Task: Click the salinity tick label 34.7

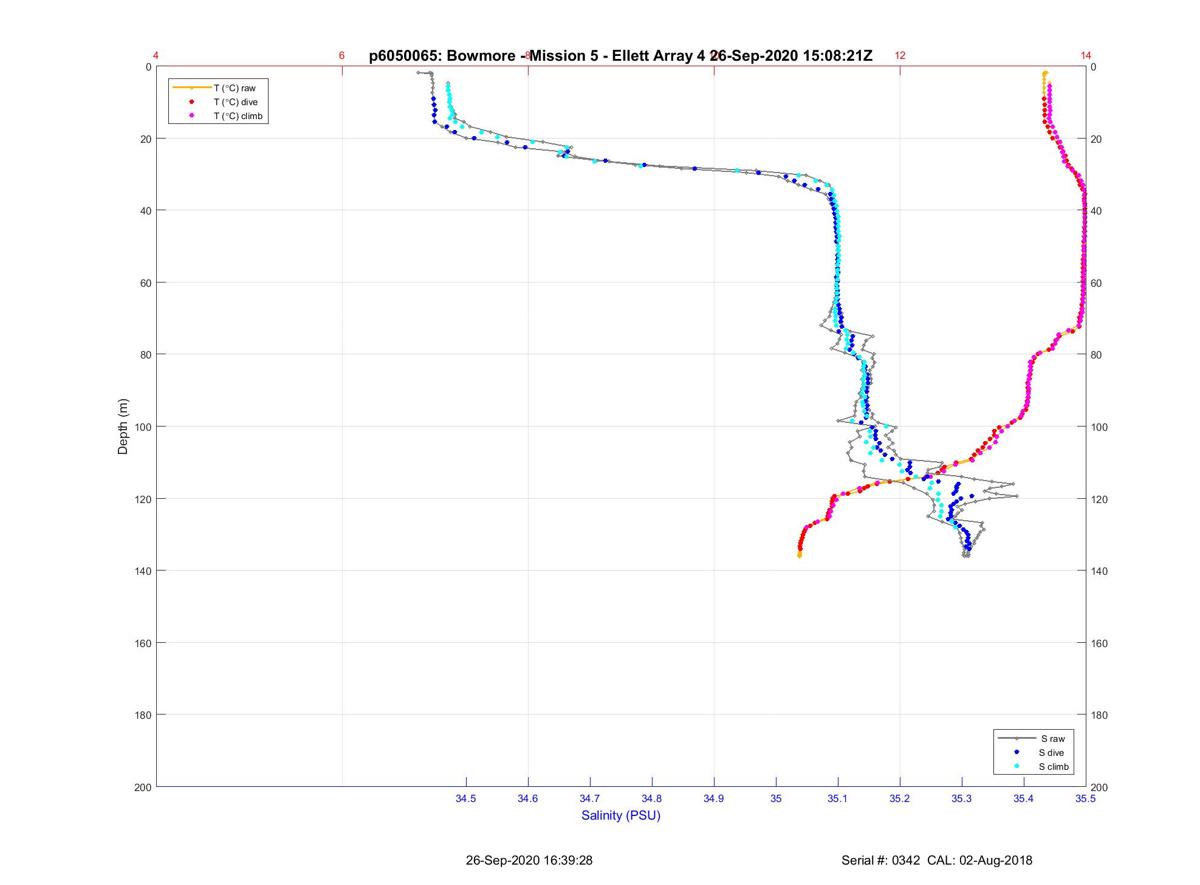Action: click(x=590, y=798)
